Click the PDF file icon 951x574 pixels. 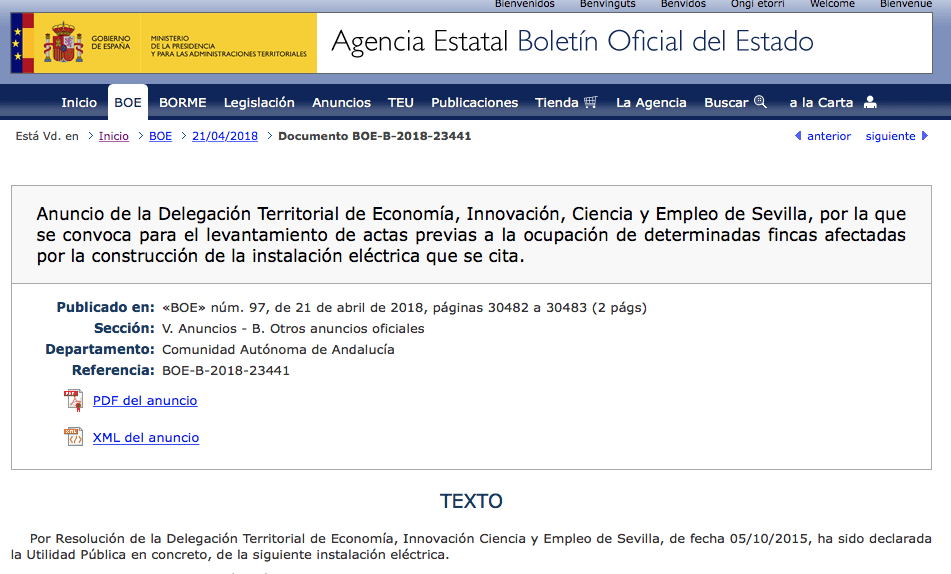click(x=73, y=400)
